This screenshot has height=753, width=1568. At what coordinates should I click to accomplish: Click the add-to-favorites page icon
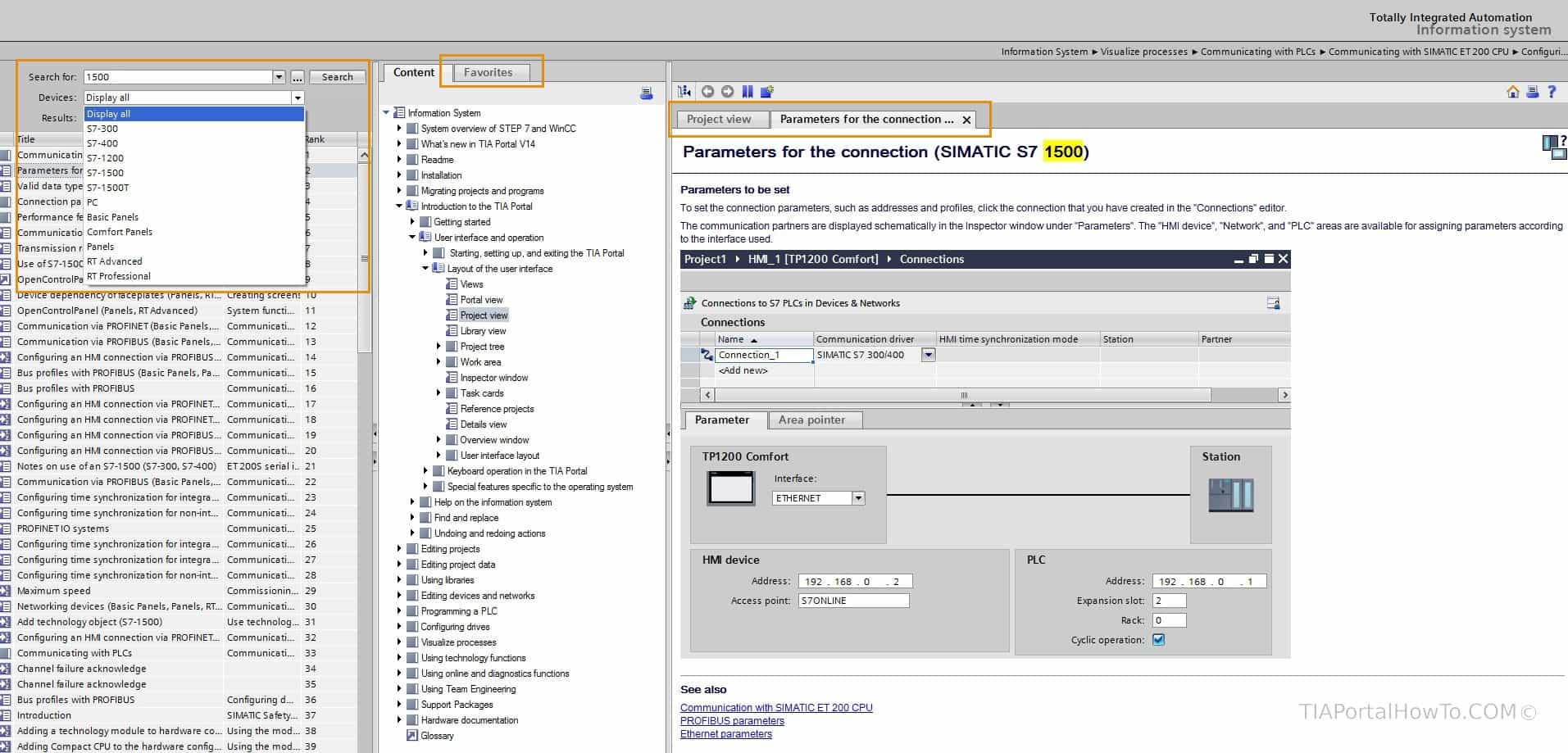click(x=766, y=91)
